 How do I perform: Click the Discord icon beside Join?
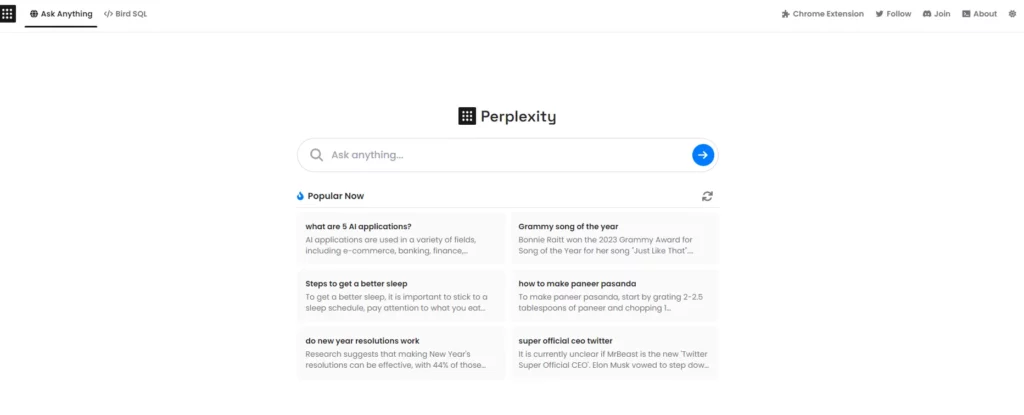[x=927, y=14]
